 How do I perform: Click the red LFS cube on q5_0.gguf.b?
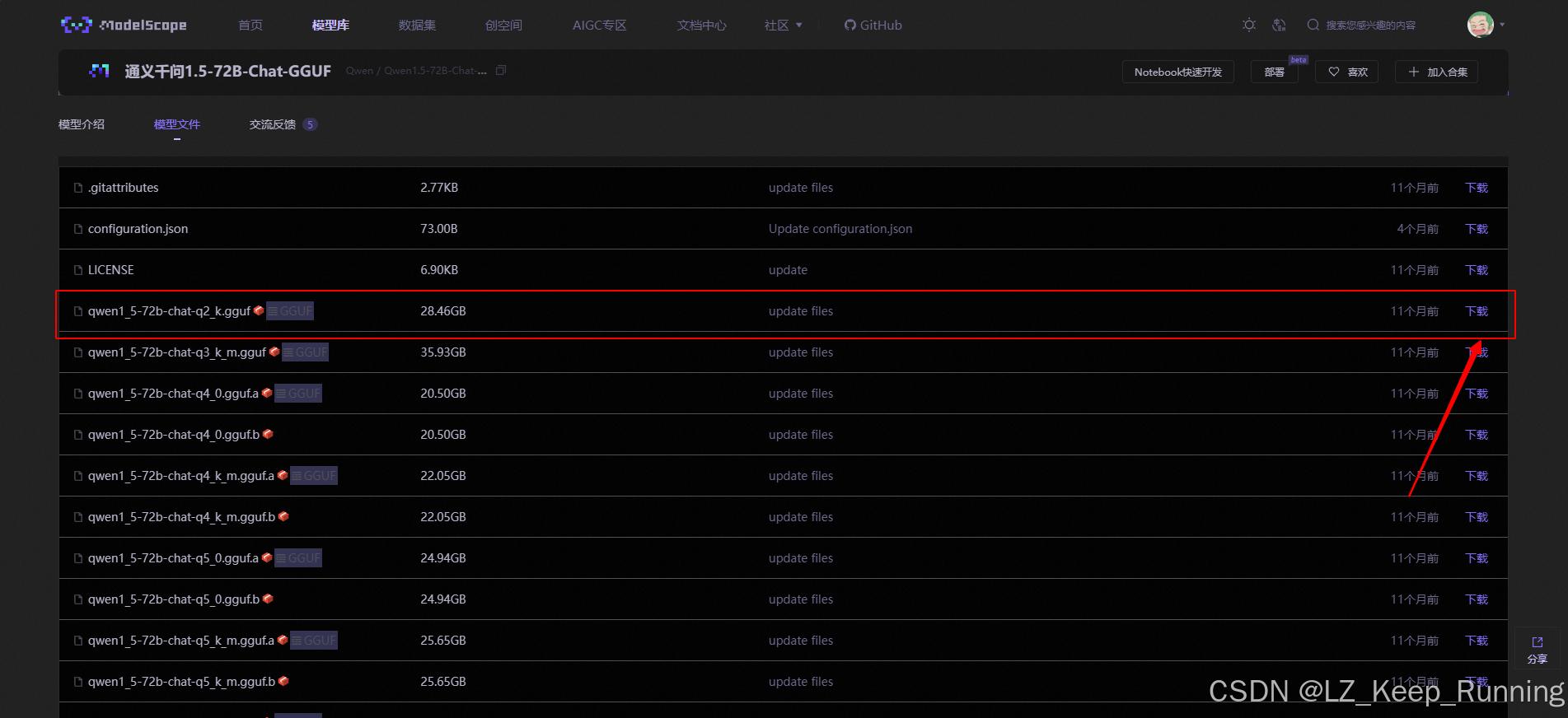[268, 599]
